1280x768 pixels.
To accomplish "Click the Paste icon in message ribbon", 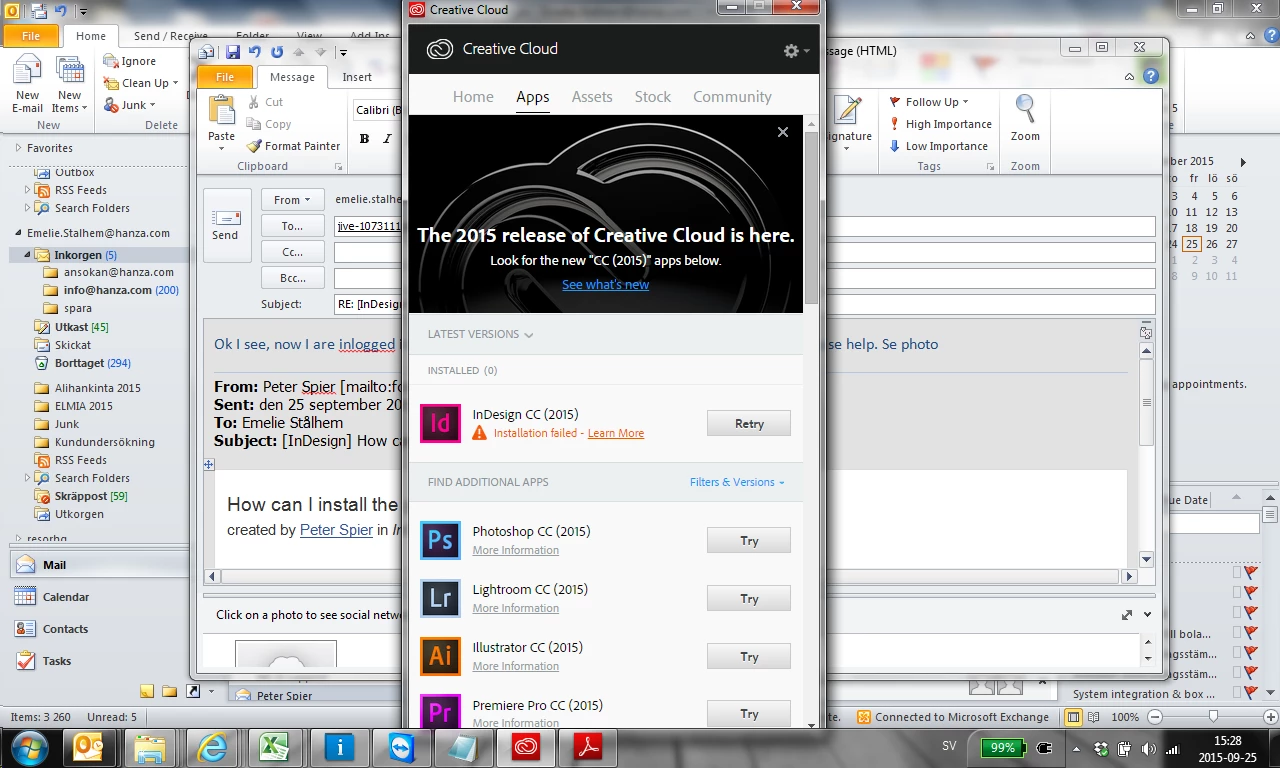I will pos(221,110).
